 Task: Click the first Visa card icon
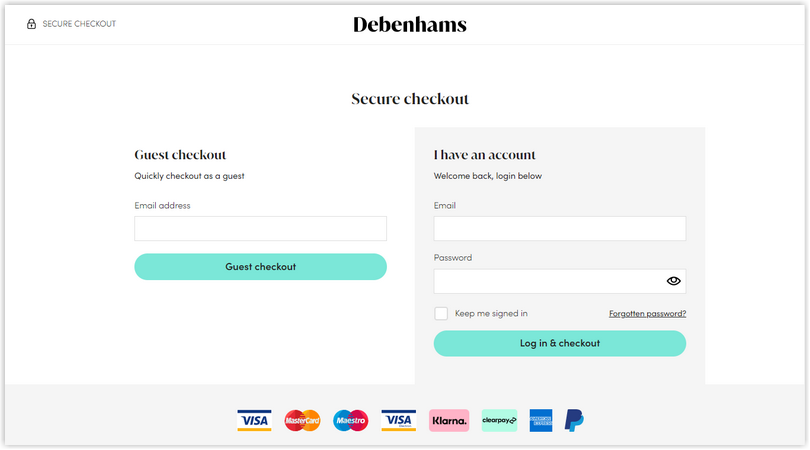pyautogui.click(x=254, y=421)
